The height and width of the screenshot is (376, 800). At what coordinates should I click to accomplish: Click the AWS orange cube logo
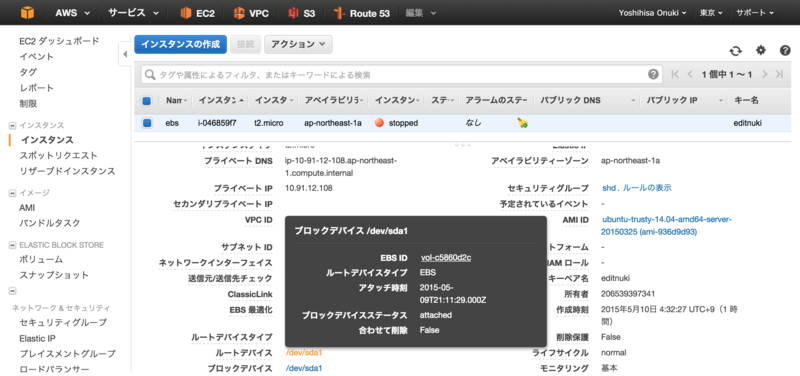click(27, 13)
